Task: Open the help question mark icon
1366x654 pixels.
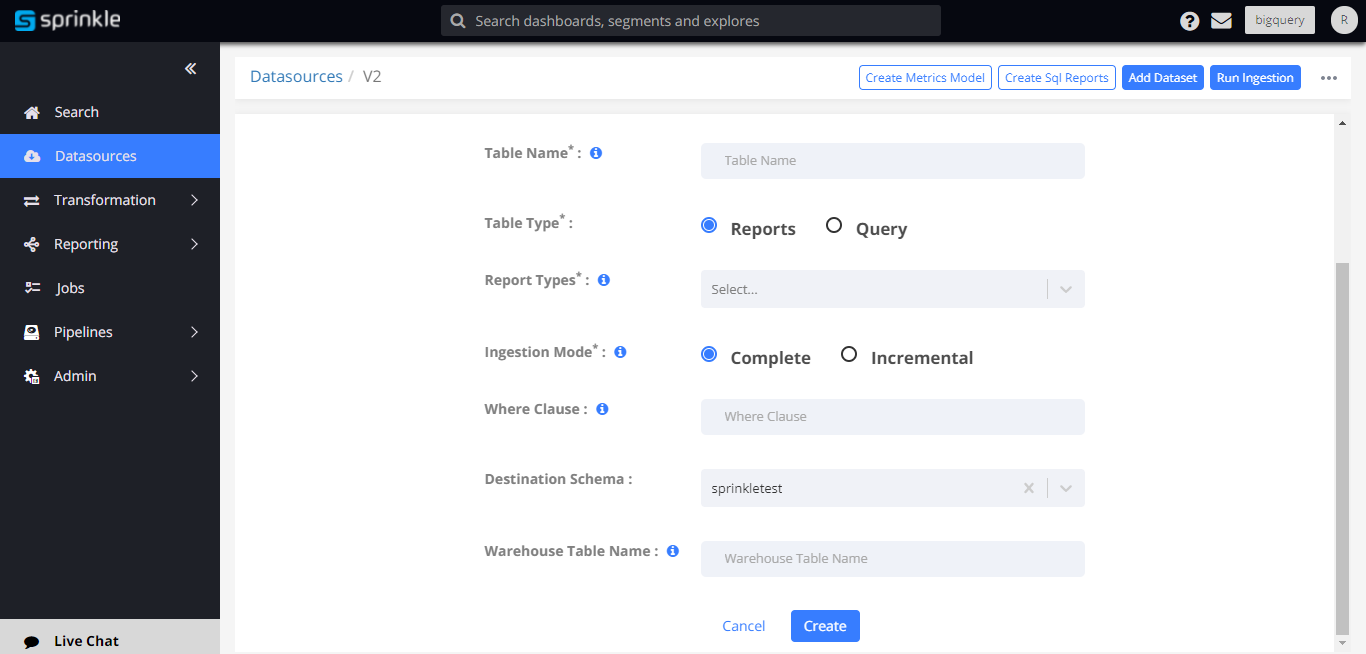Action: 1189,21
